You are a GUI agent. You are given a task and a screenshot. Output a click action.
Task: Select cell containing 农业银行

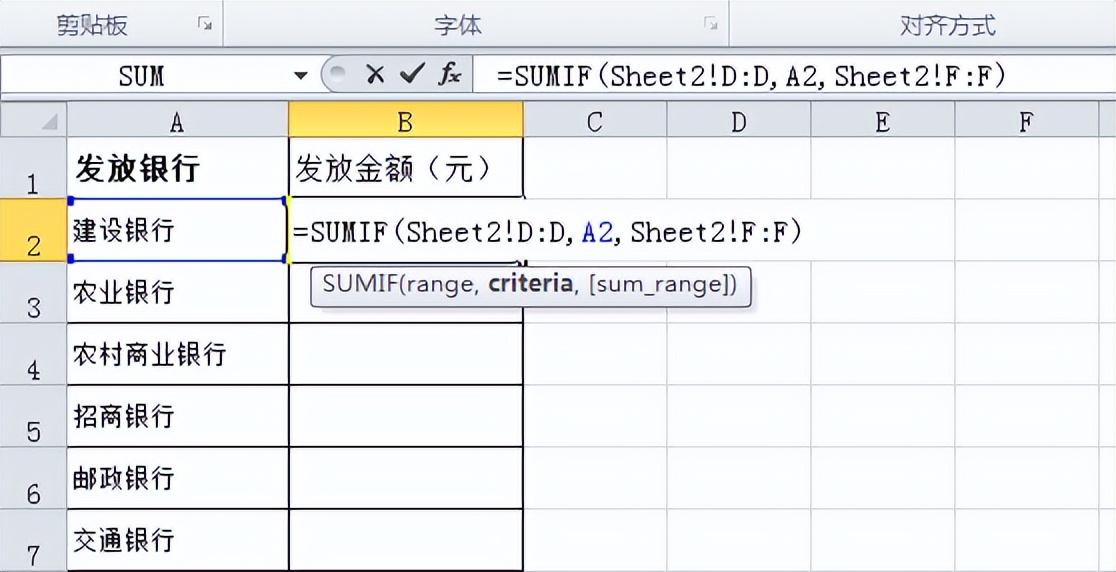coord(177,292)
